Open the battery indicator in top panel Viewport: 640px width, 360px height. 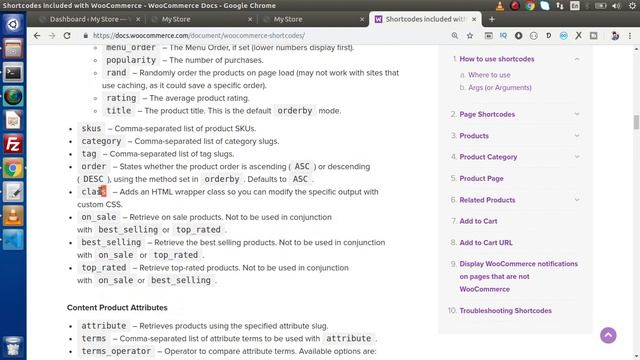point(600,6)
